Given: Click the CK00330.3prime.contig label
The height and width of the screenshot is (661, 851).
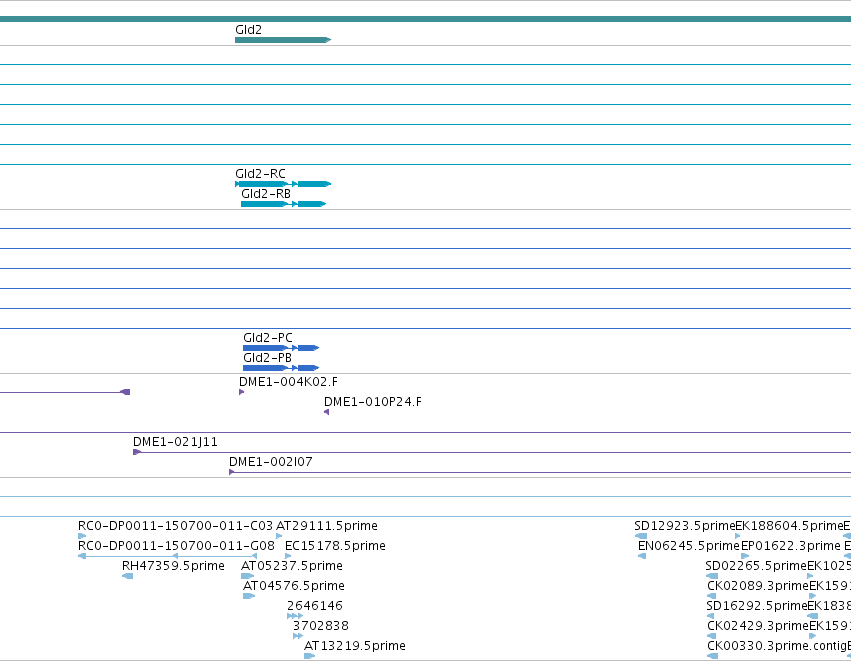Looking at the screenshot, I should click(x=778, y=646).
